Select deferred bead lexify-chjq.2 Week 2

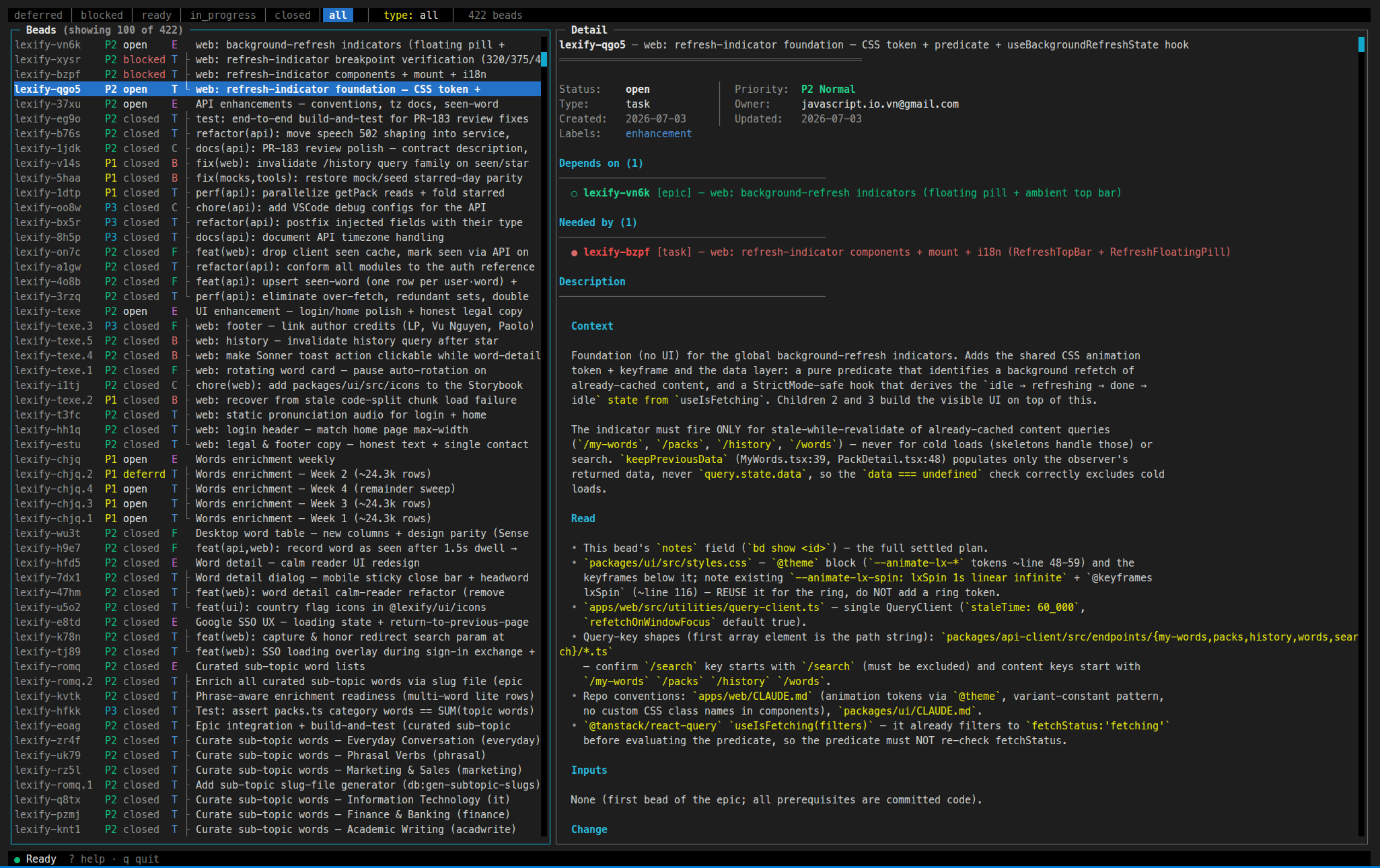click(x=277, y=474)
